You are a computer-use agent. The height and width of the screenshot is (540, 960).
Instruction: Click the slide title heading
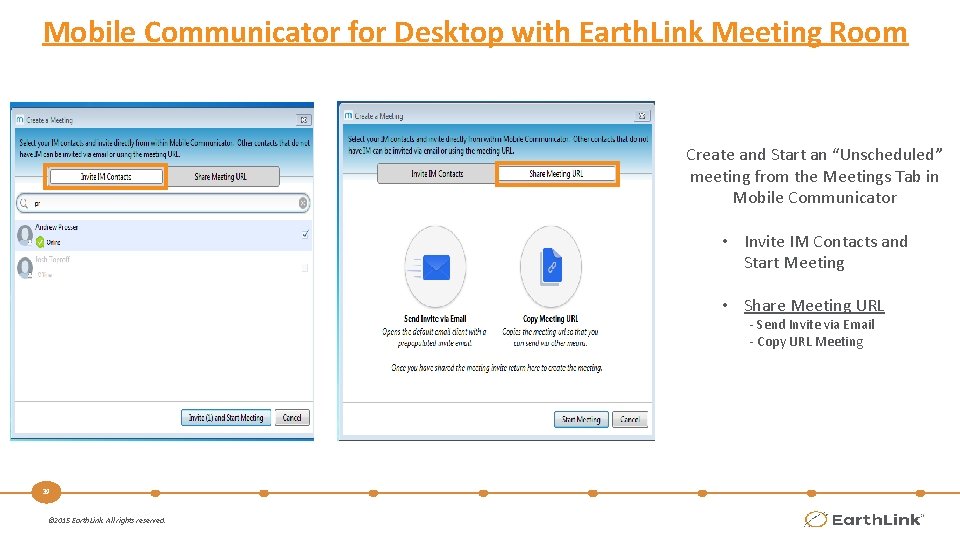coord(475,32)
